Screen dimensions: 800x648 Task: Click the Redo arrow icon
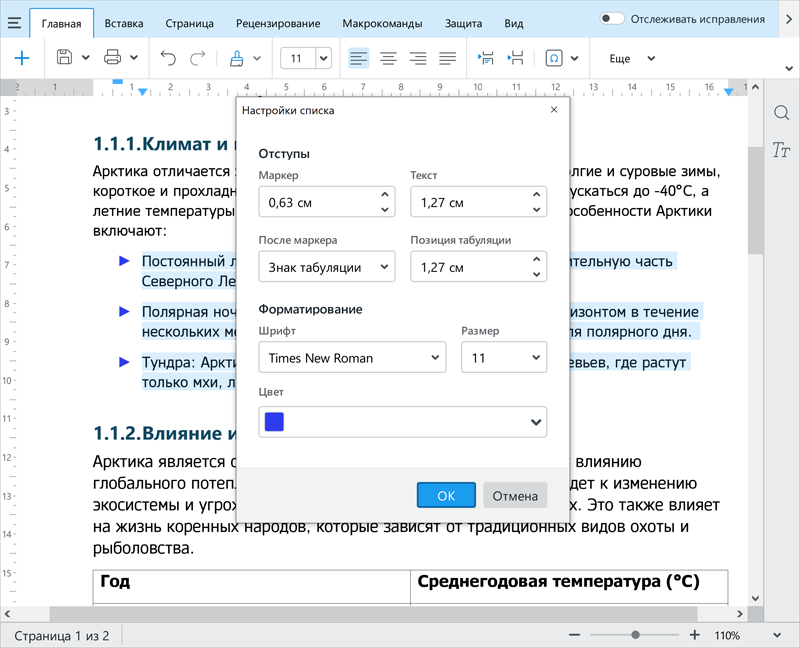(x=198, y=58)
